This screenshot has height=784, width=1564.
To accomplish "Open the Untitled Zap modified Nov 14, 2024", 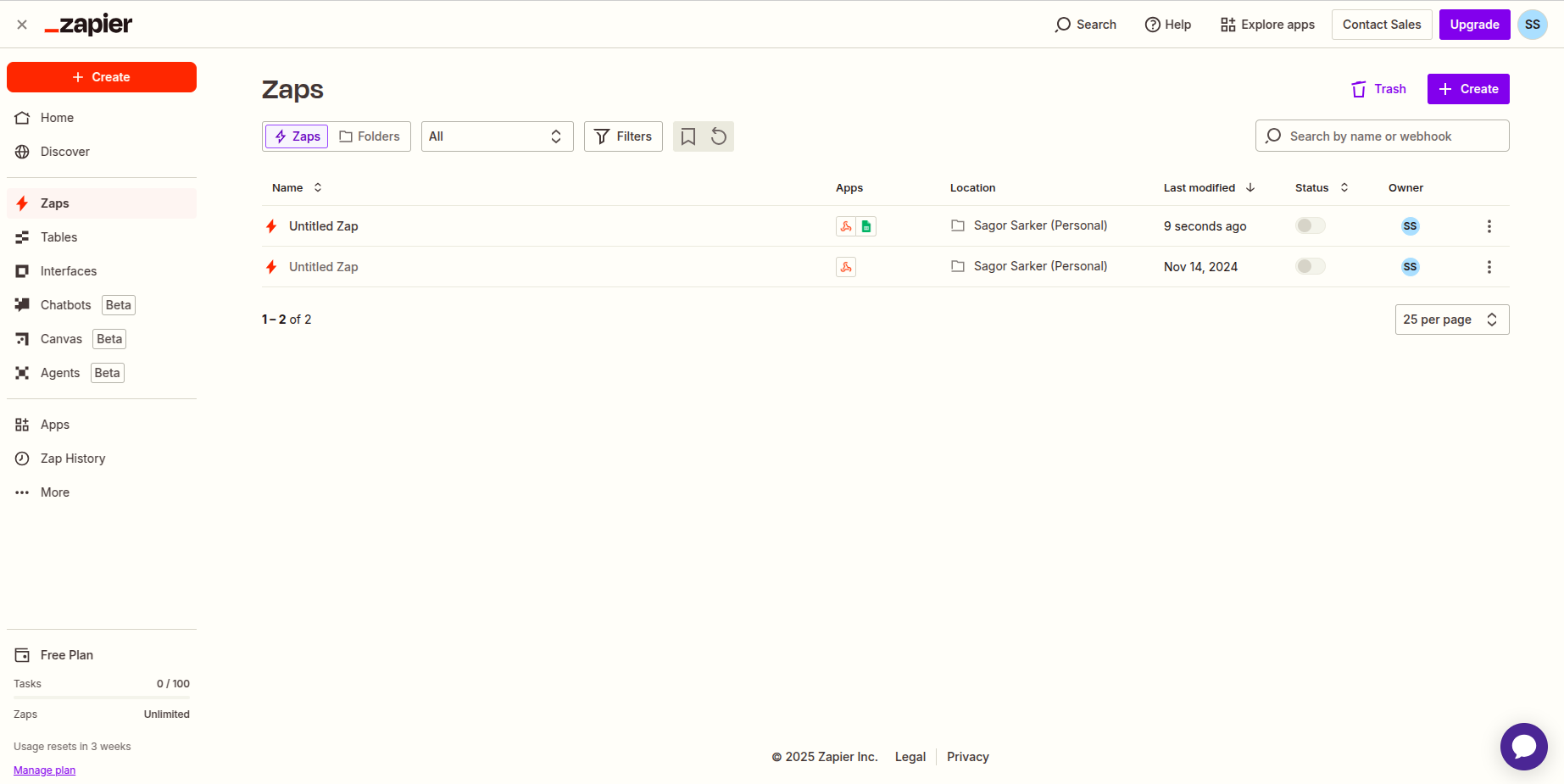I will pyautogui.click(x=323, y=267).
